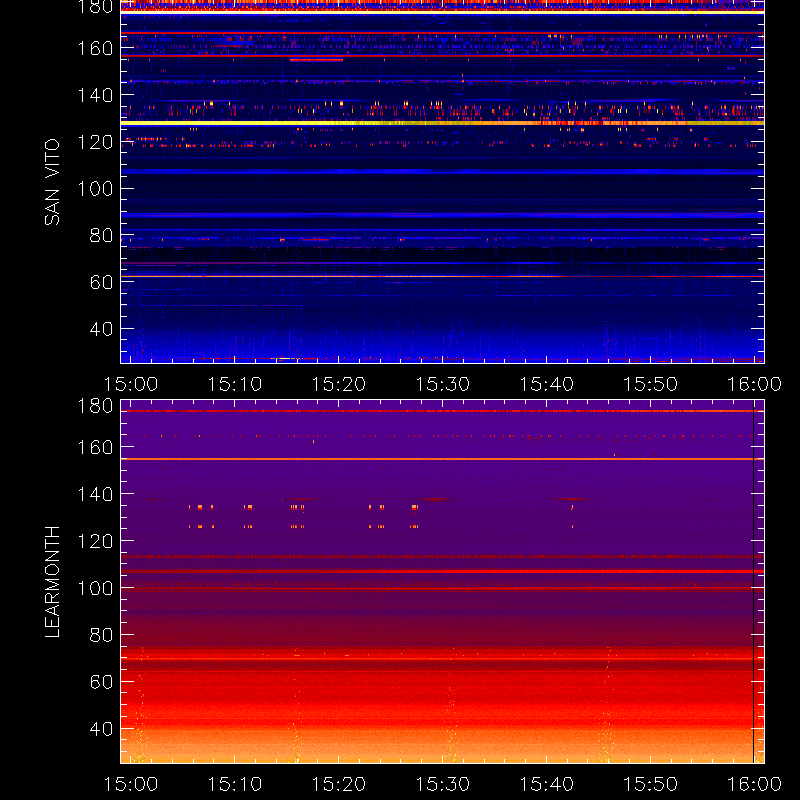Click 15:00 time label under San Vito plot
The image size is (800, 800).
click(x=131, y=384)
